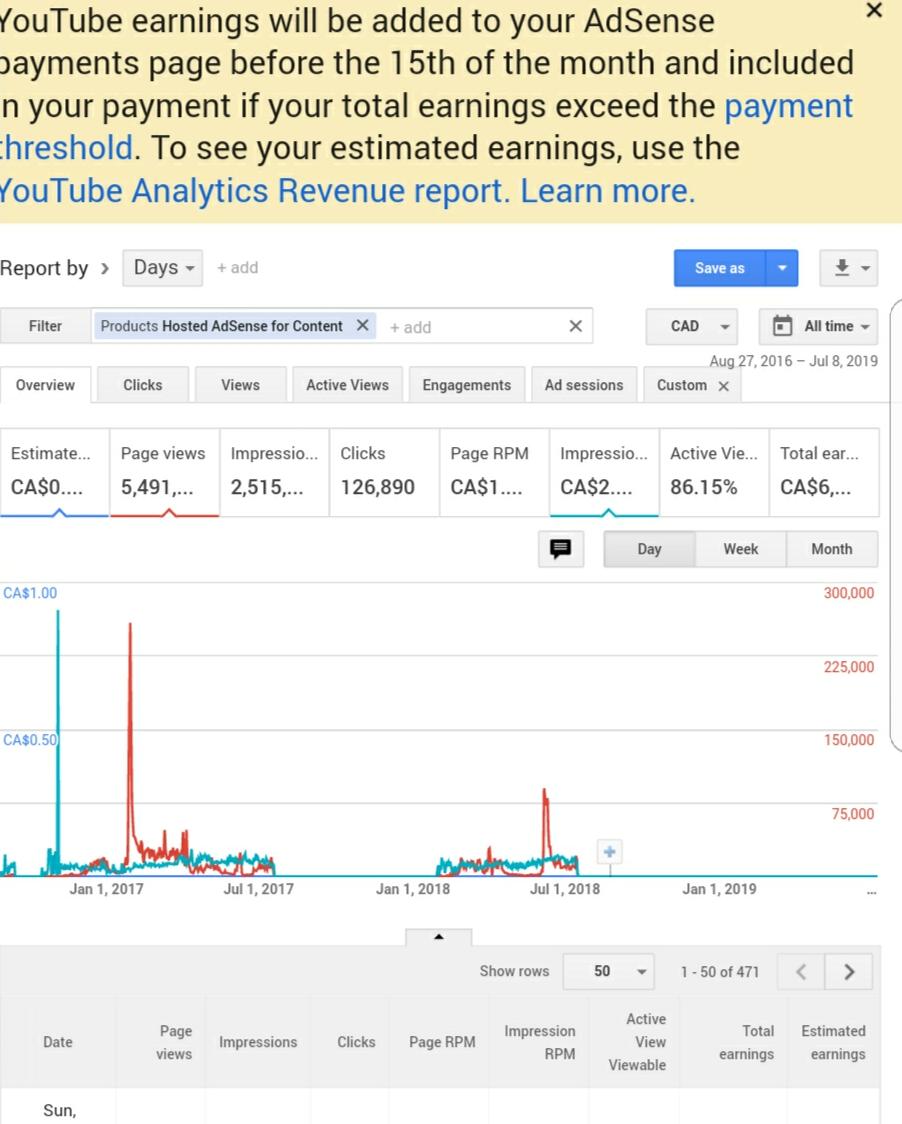902x1124 pixels.
Task: Switch to the Clicks tab
Action: [x=143, y=385]
